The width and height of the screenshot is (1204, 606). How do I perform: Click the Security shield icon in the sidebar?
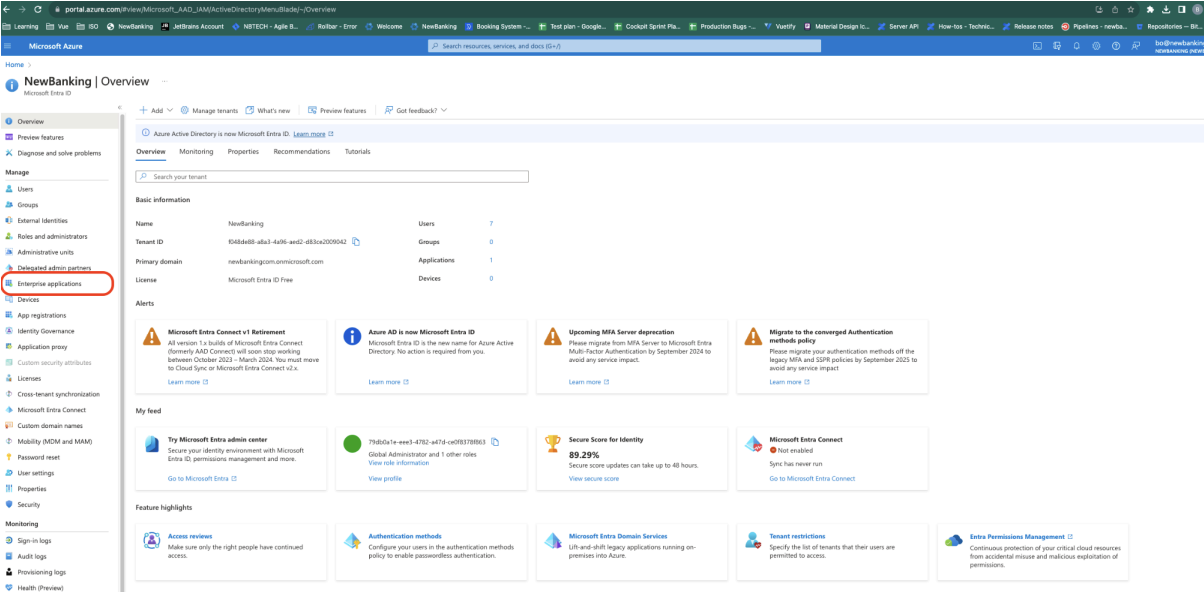coord(9,505)
